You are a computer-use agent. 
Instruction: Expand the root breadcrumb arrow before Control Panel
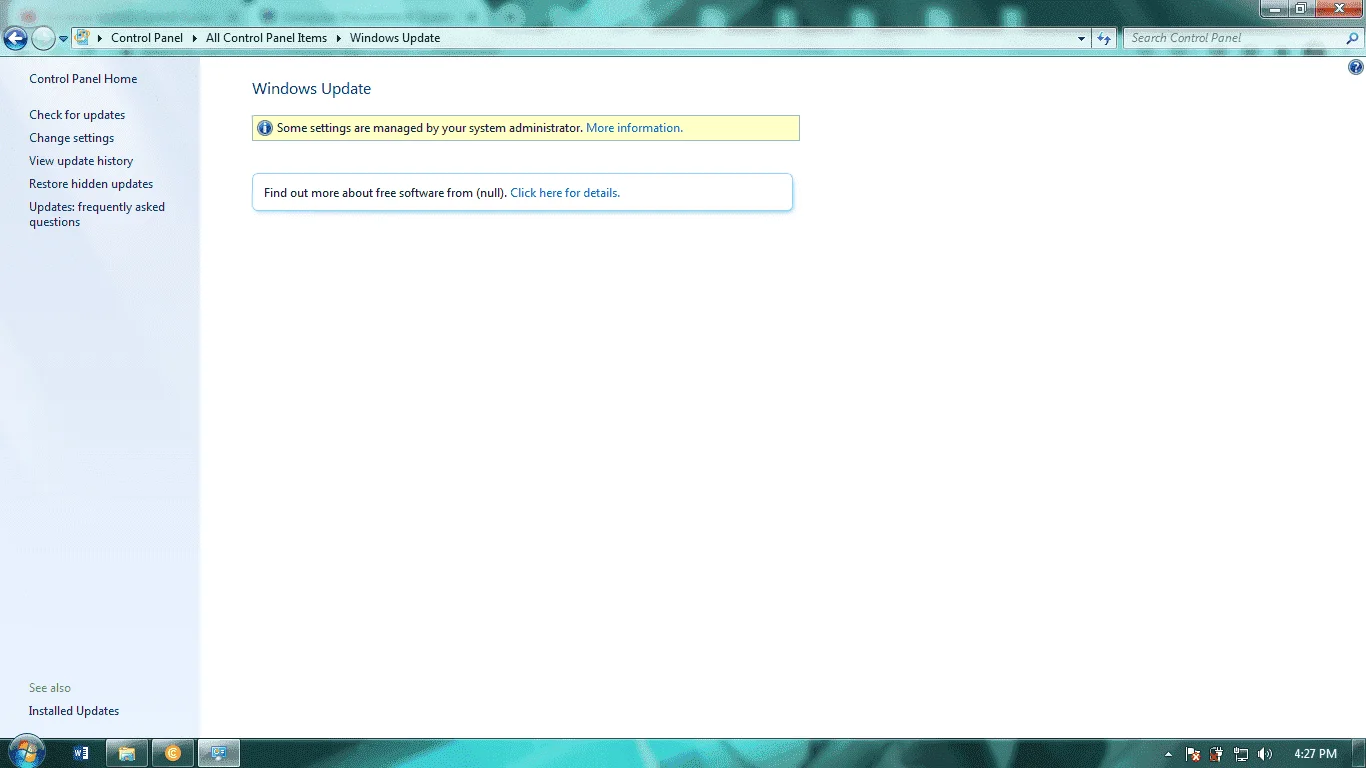100,38
